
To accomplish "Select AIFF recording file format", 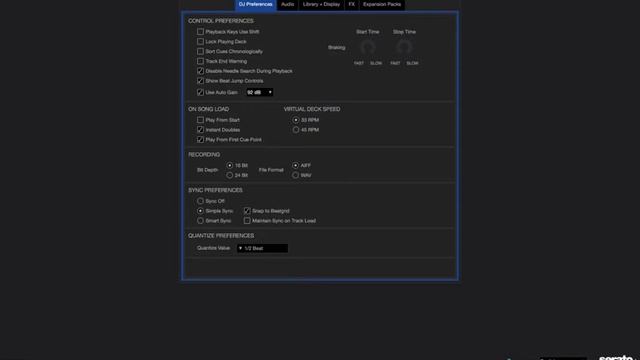I will pyautogui.click(x=296, y=165).
